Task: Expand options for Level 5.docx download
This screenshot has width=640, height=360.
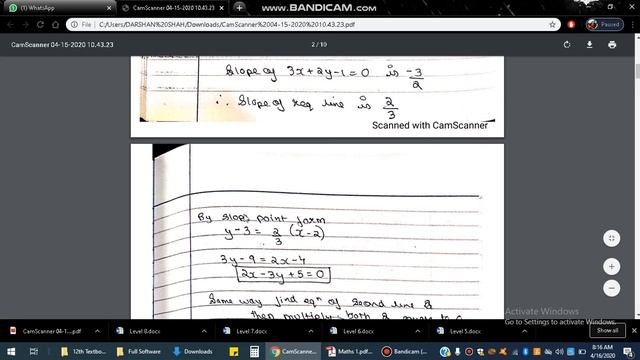Action: [524, 331]
